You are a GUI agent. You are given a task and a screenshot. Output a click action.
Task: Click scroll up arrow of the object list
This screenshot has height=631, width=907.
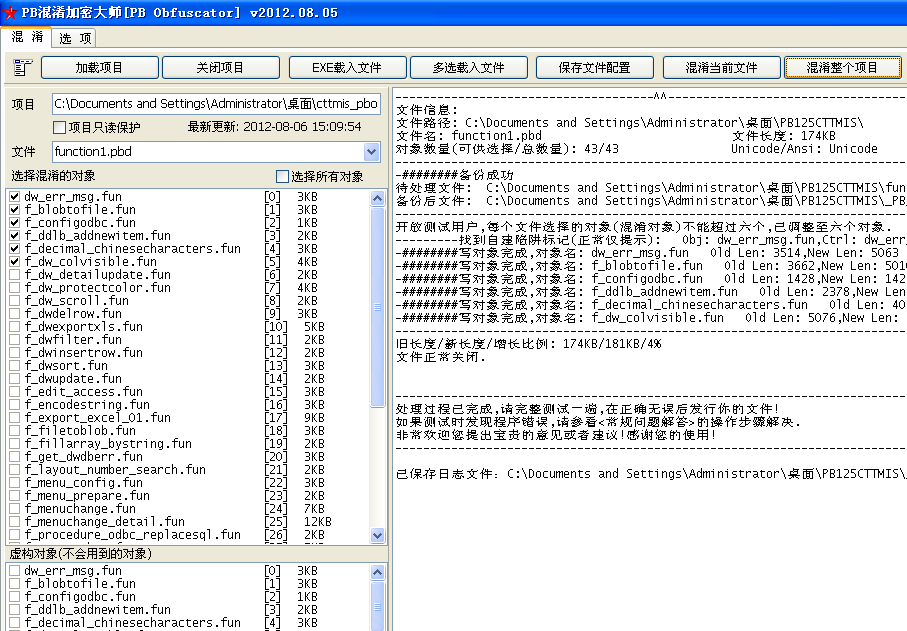click(378, 197)
